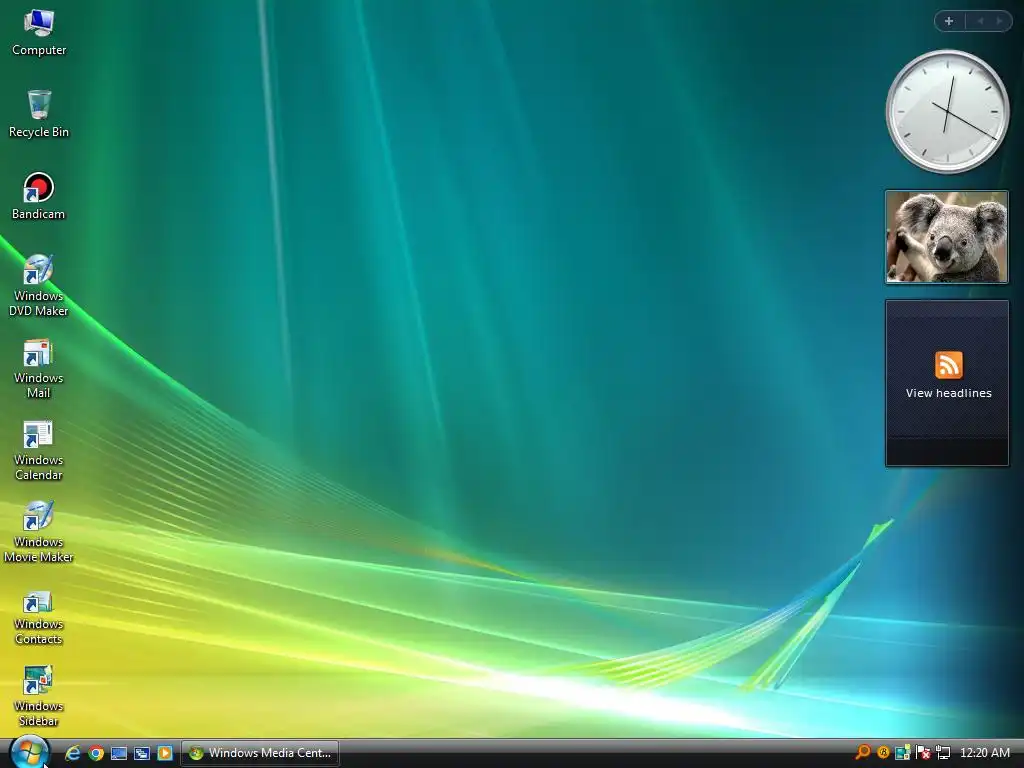This screenshot has height=768, width=1024.
Task: Select the Computer desktop icon
Action: point(39,33)
